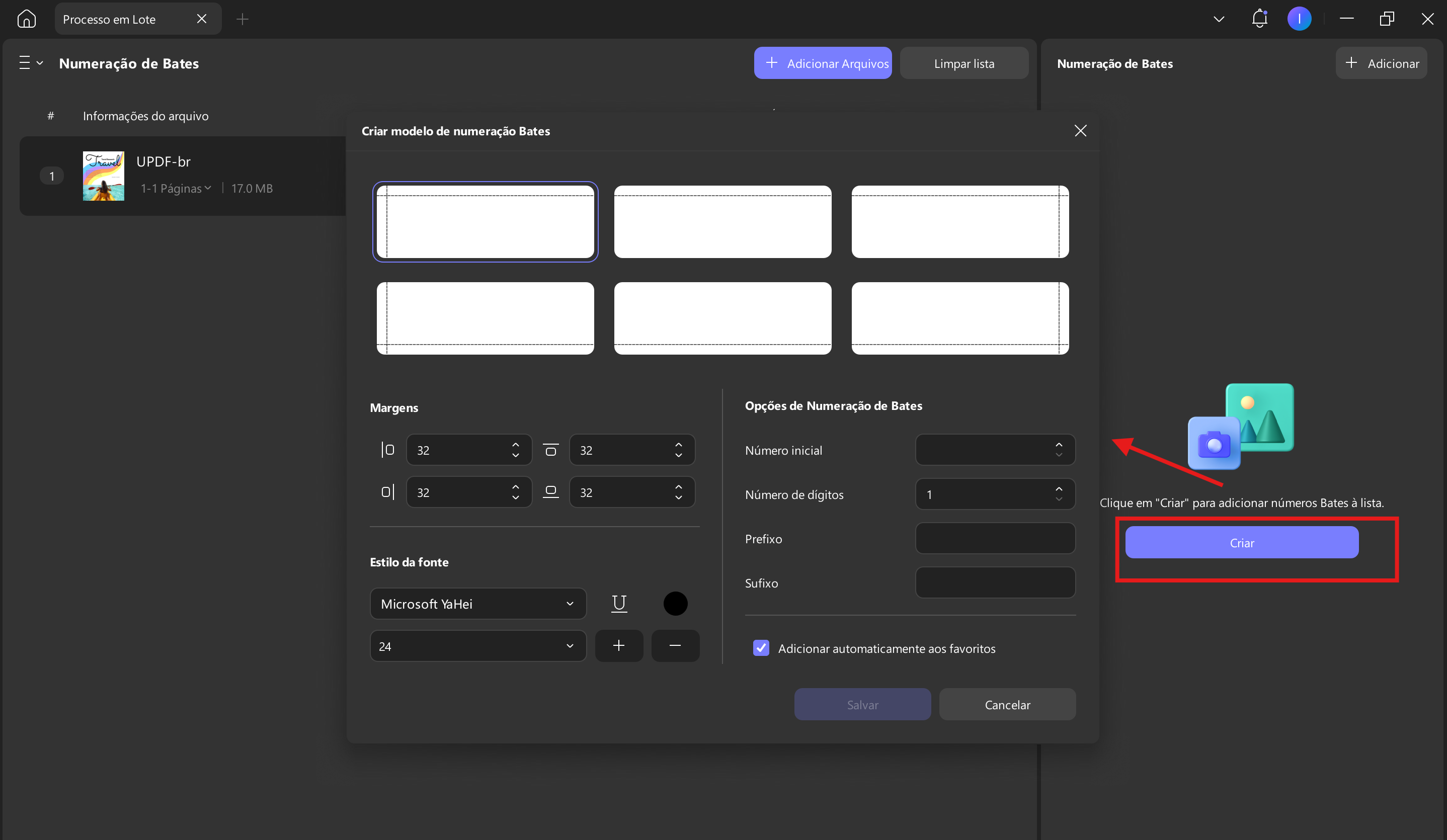Uncheck Adicionar automaticamente aos favoritos
Screen dimensions: 1447x840
[761, 648]
